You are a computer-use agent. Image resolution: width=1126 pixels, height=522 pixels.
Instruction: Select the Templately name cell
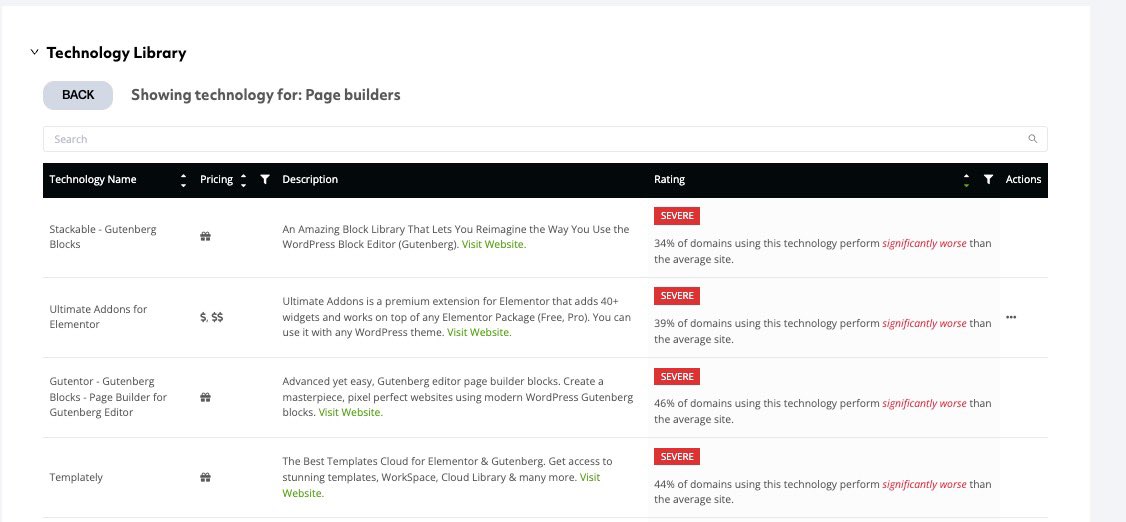[x=76, y=477]
